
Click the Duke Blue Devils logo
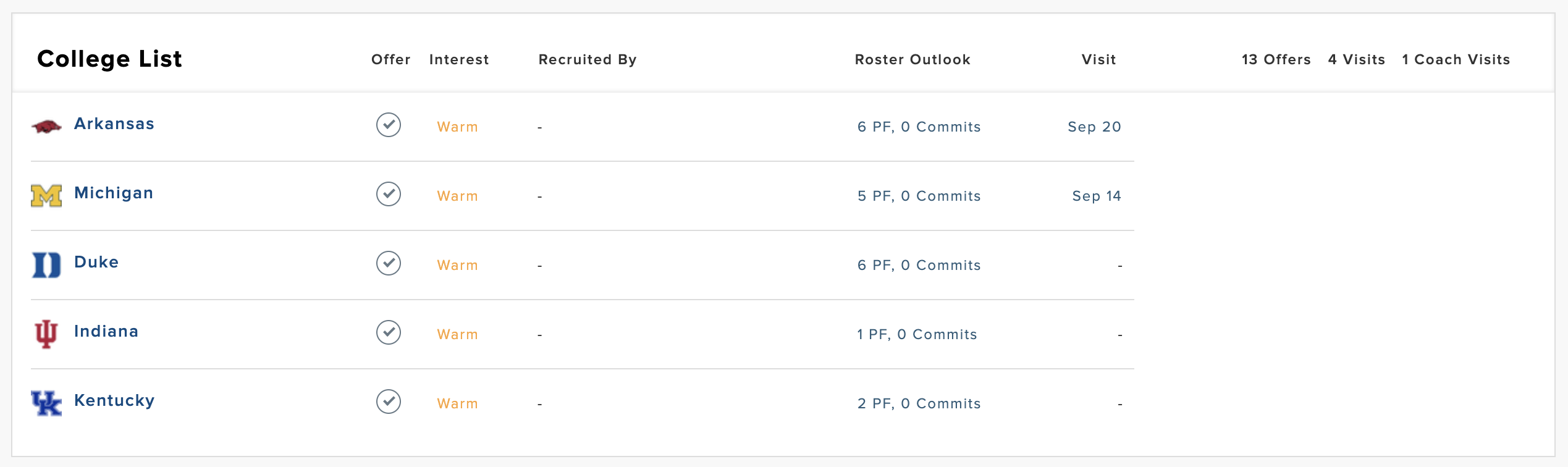pos(46,265)
